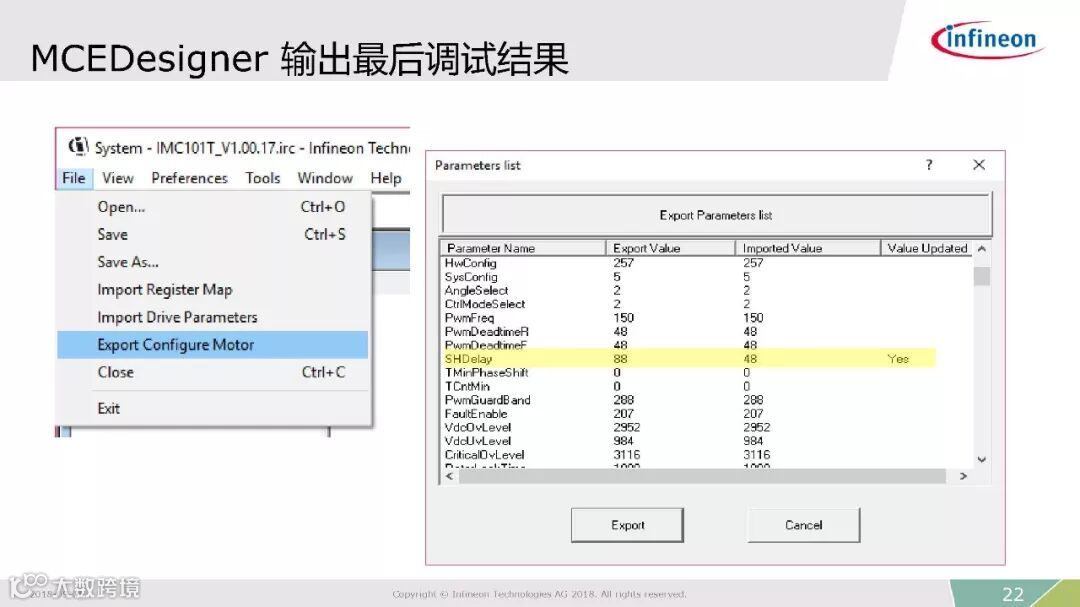
Task: Click PwmGuardBand export value 288
Action: (623, 400)
